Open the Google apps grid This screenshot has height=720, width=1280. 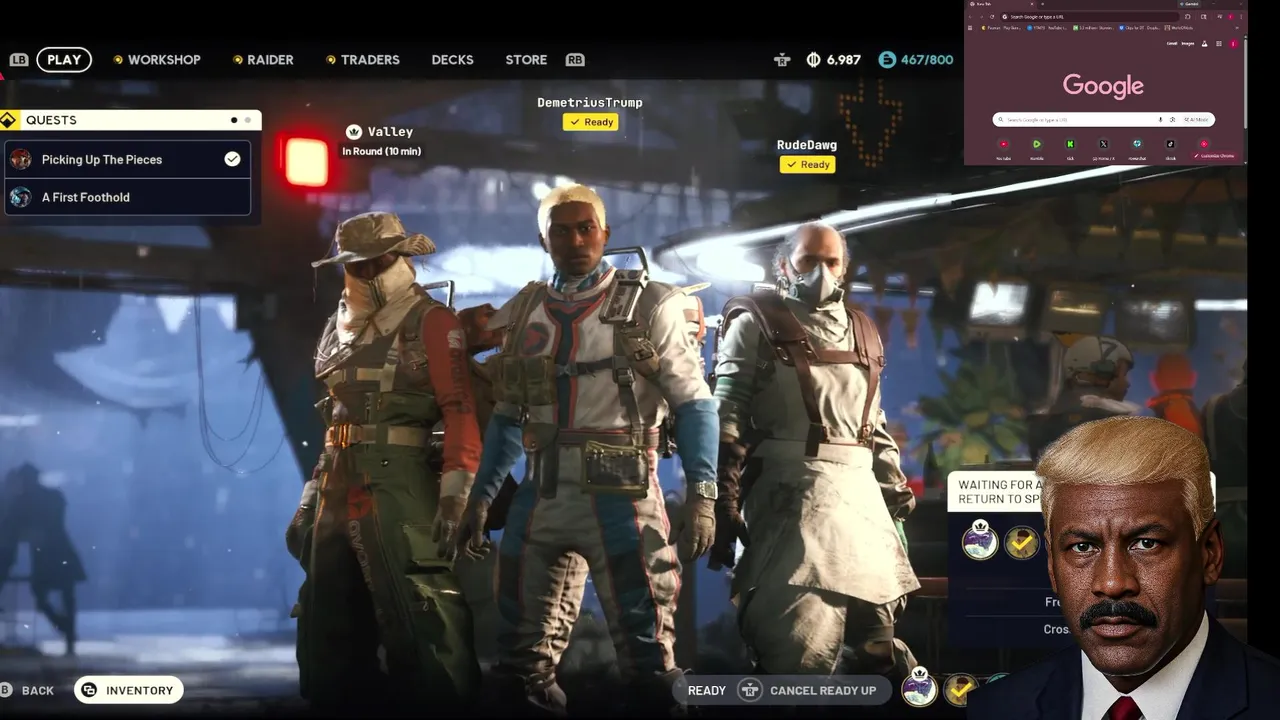pyautogui.click(x=1219, y=44)
